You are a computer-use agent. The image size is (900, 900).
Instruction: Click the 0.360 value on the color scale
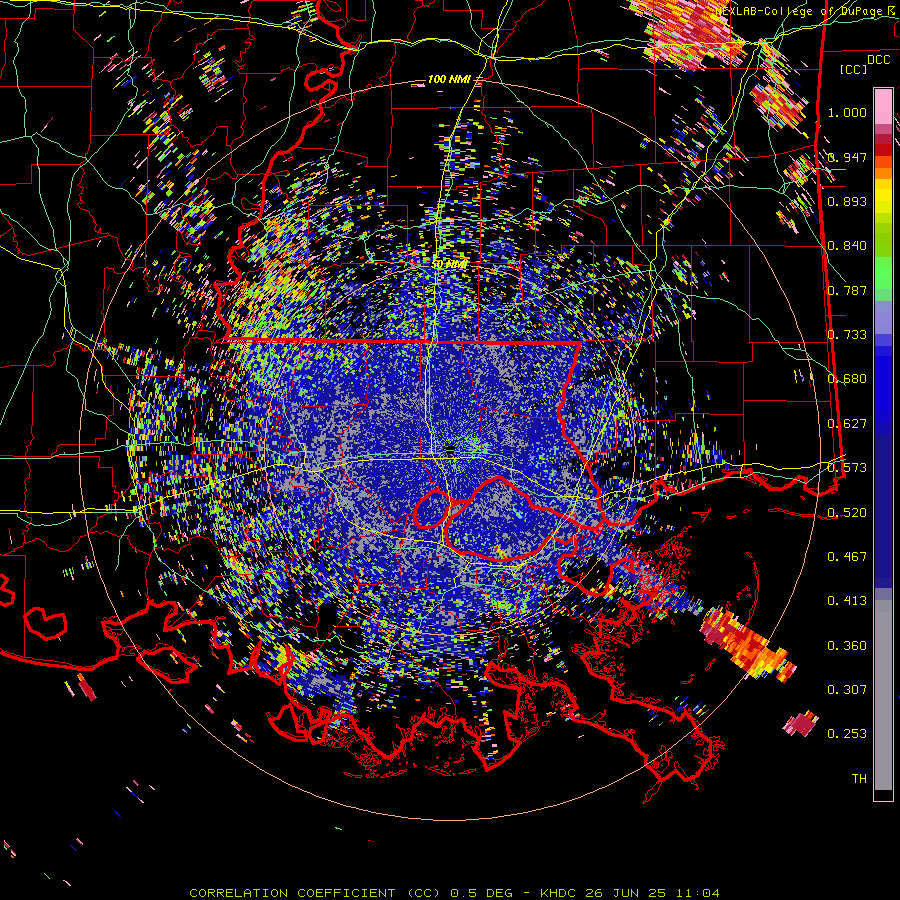click(x=847, y=646)
